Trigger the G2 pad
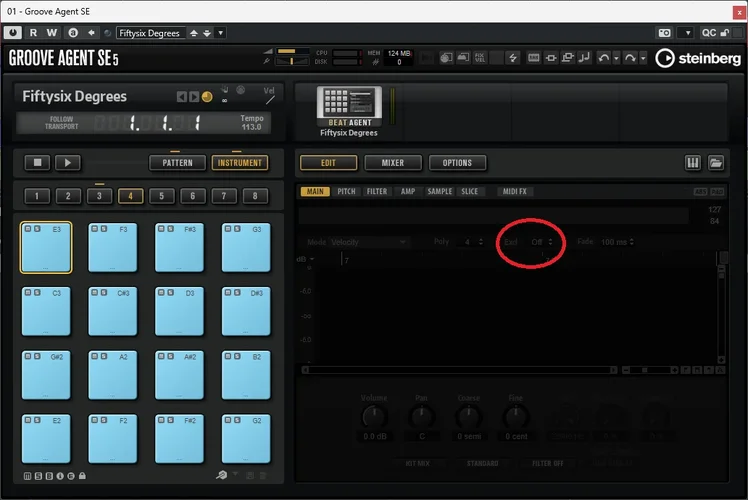 pyautogui.click(x=246, y=438)
